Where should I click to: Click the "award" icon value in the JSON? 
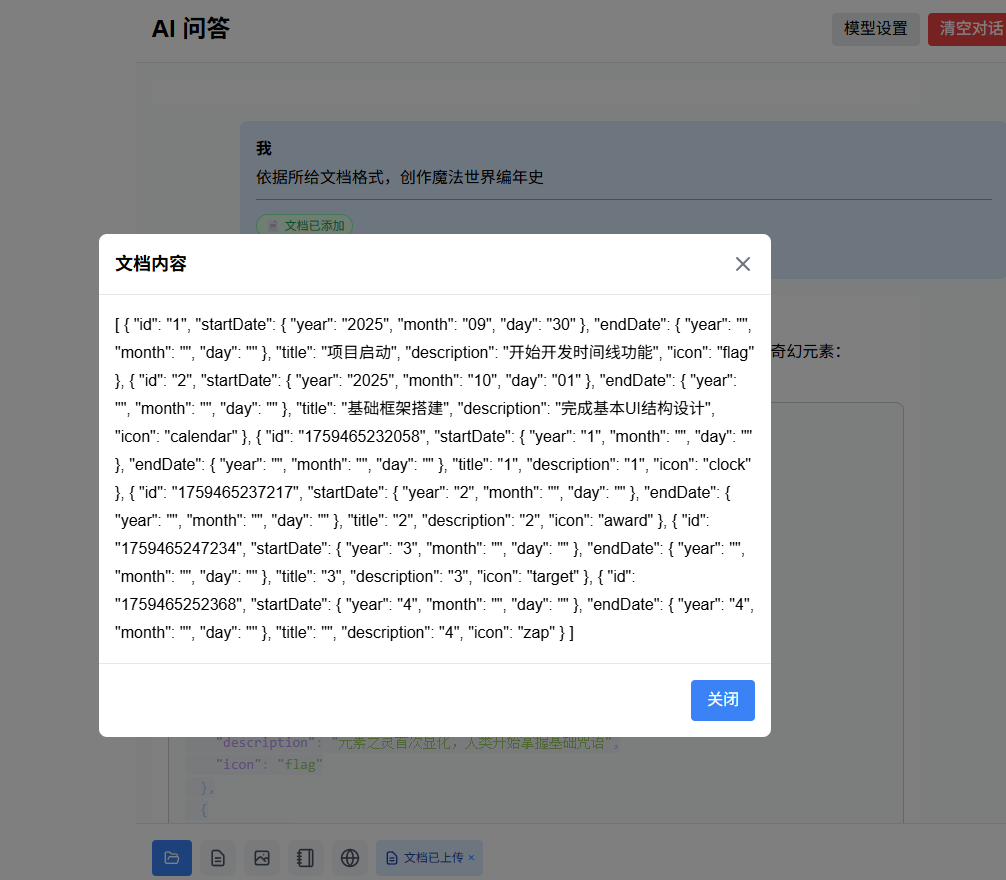(626, 521)
